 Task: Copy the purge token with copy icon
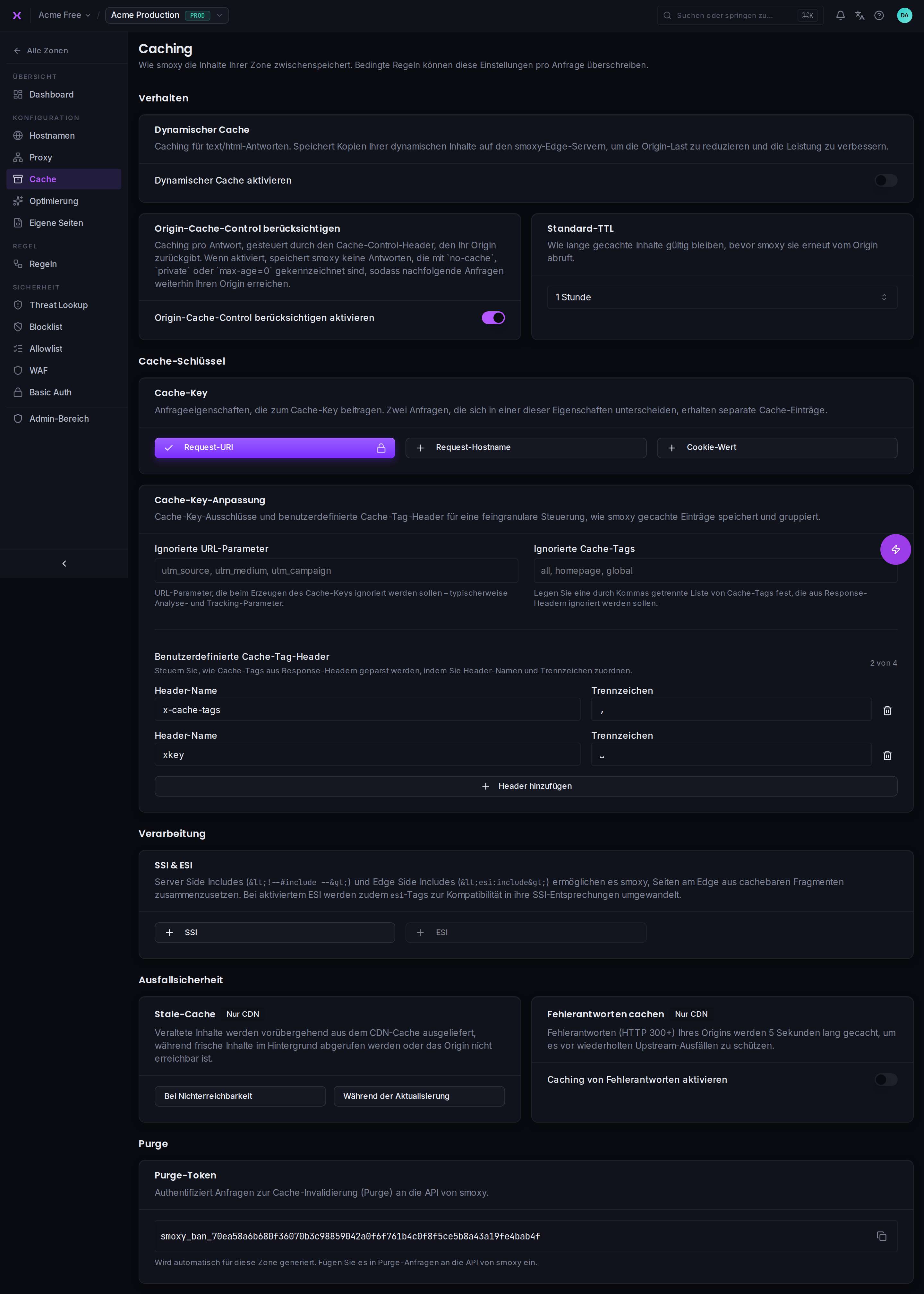(x=881, y=1236)
